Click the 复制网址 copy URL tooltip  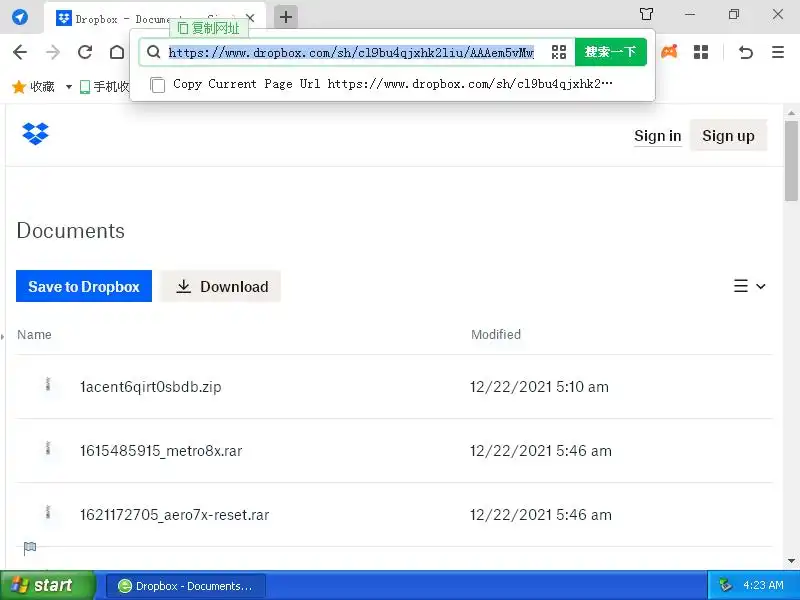pos(209,28)
